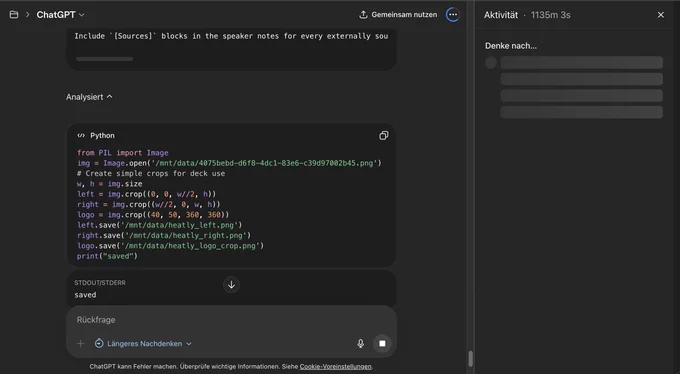Click the print("saved") code line
This screenshot has height=374, width=680.
(107, 256)
